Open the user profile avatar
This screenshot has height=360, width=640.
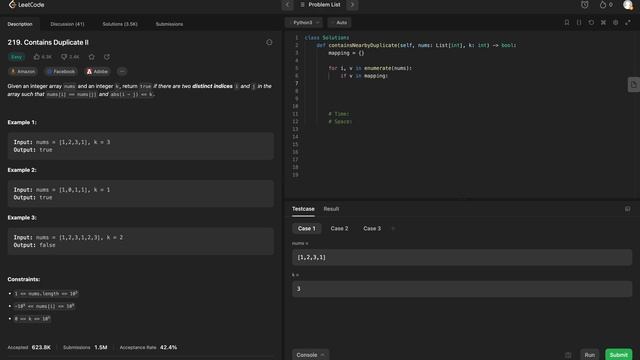point(628,5)
